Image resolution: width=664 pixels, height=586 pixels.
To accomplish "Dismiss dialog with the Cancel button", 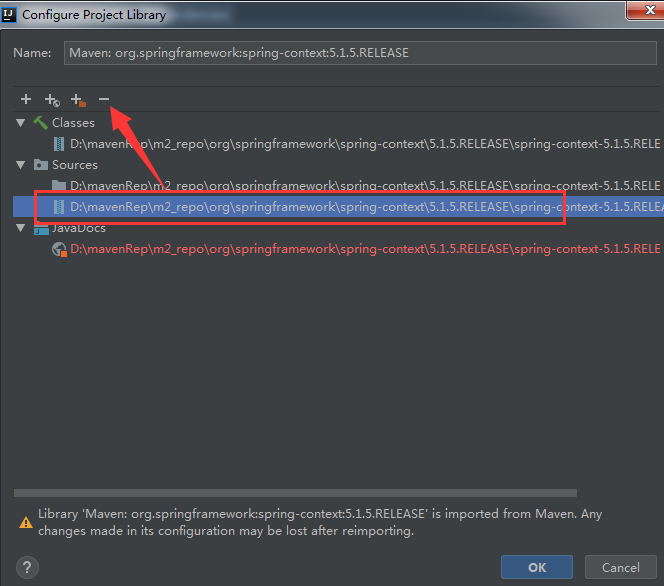I will pos(621,567).
